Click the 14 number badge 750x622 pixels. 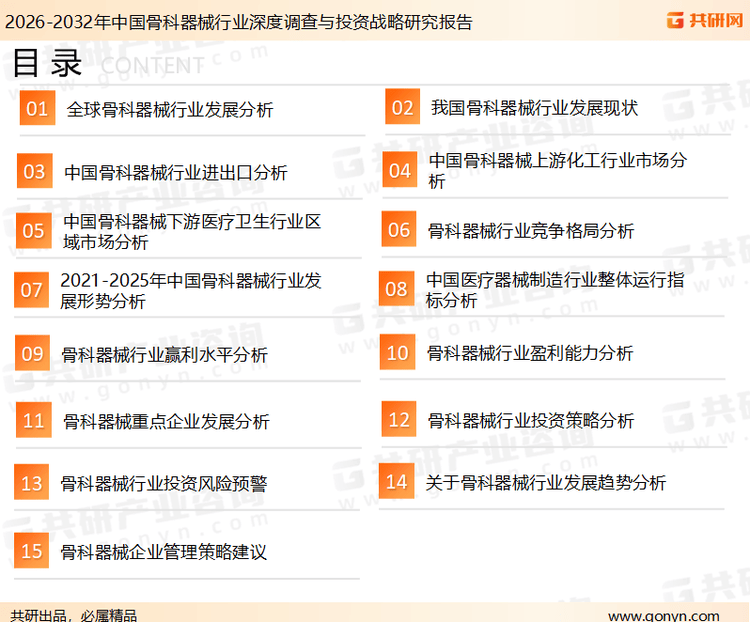pos(397,482)
